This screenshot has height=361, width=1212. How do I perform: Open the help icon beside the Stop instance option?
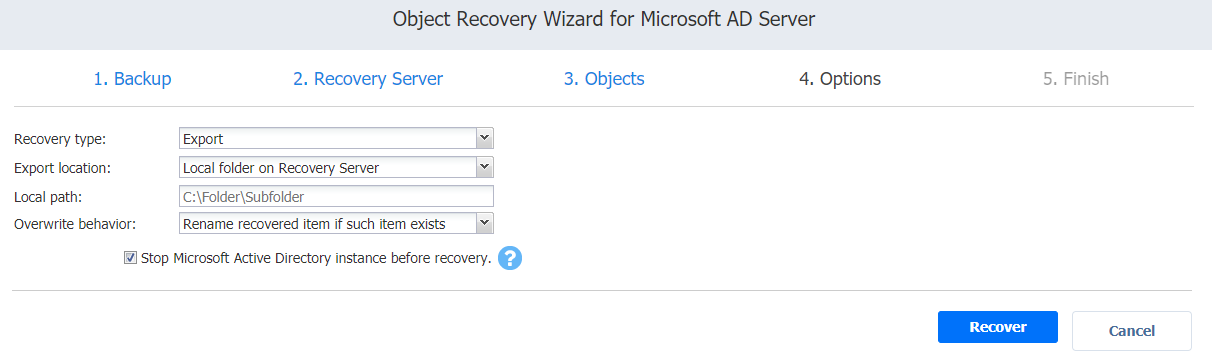[x=510, y=259]
